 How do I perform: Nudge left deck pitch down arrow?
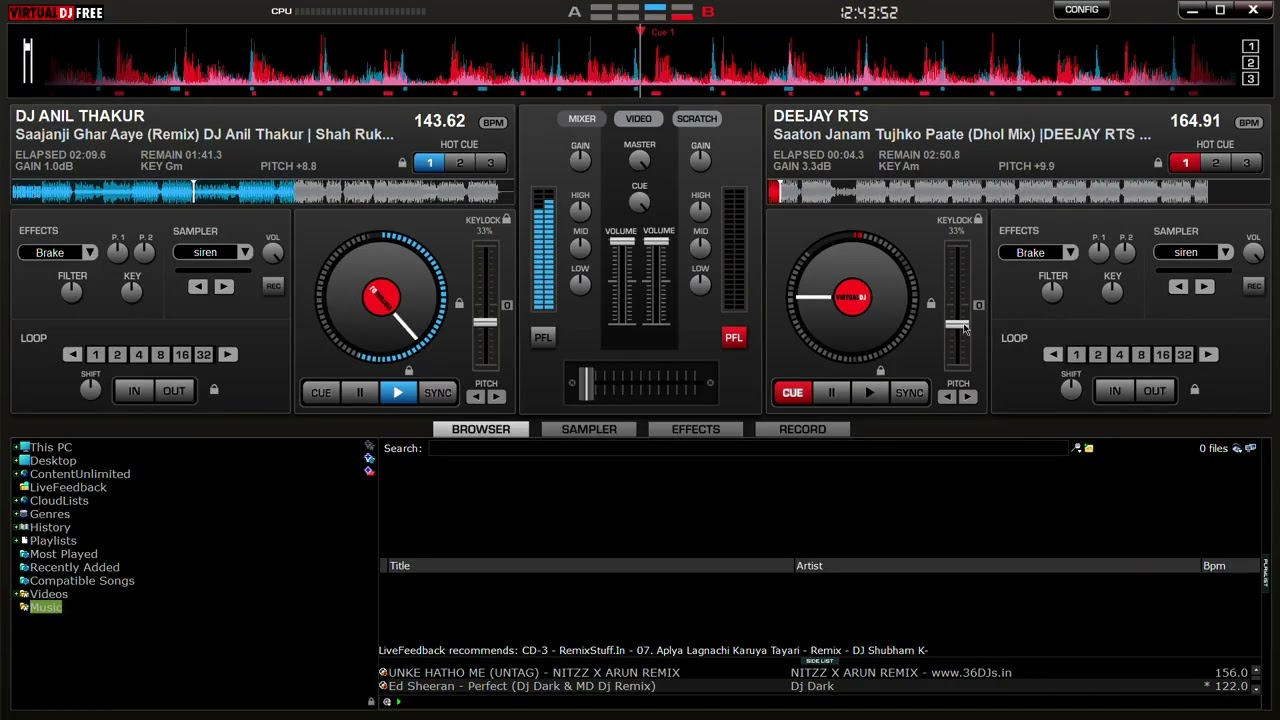tap(475, 397)
